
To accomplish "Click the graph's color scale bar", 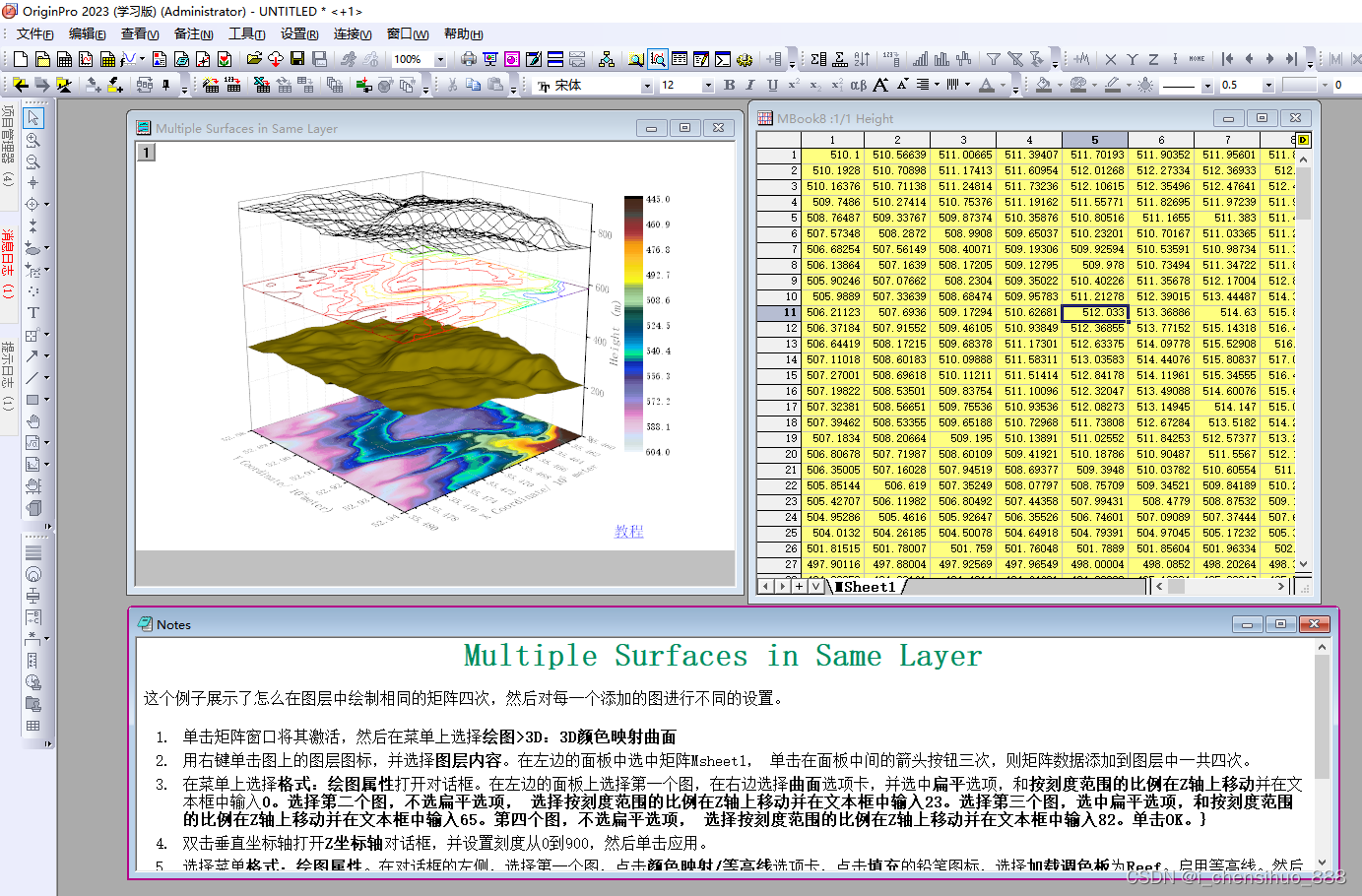I will (632, 325).
